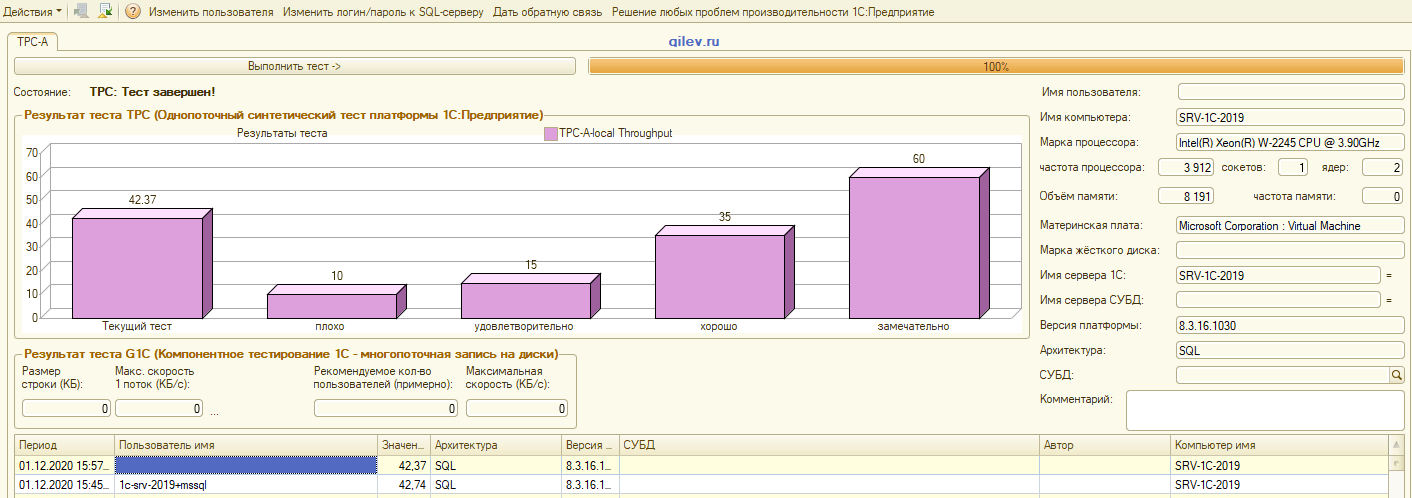Click the 100% progress bar
Image resolution: width=1412 pixels, height=498 pixels.
click(x=996, y=66)
